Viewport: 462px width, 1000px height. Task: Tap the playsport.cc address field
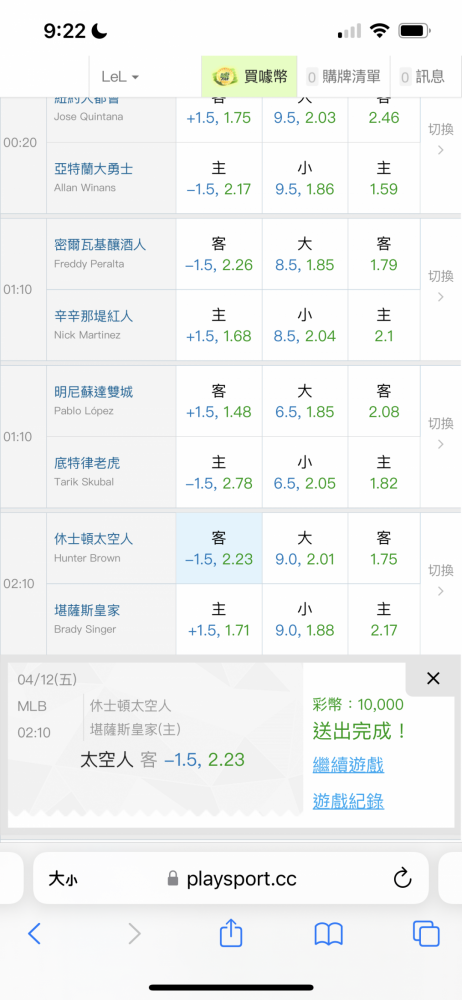pos(231,879)
